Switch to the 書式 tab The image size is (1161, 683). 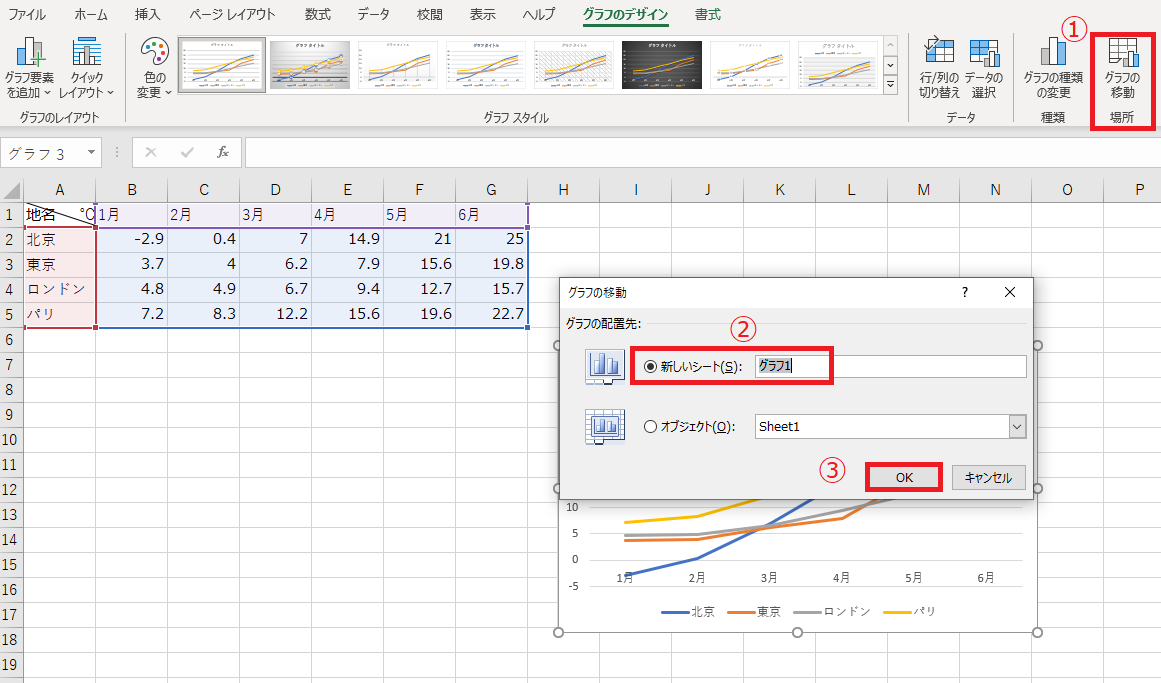[707, 14]
